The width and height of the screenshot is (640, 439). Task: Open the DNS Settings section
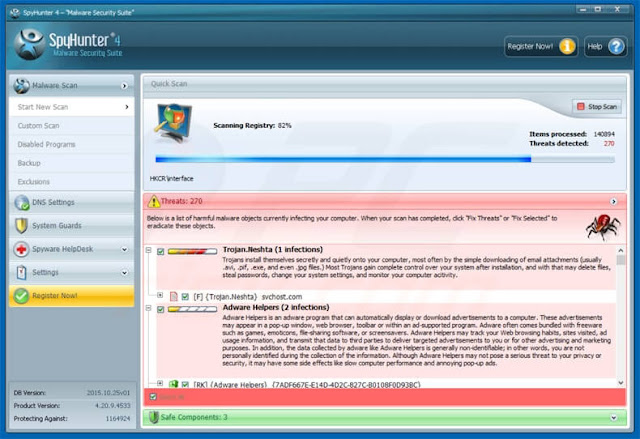(x=71, y=202)
